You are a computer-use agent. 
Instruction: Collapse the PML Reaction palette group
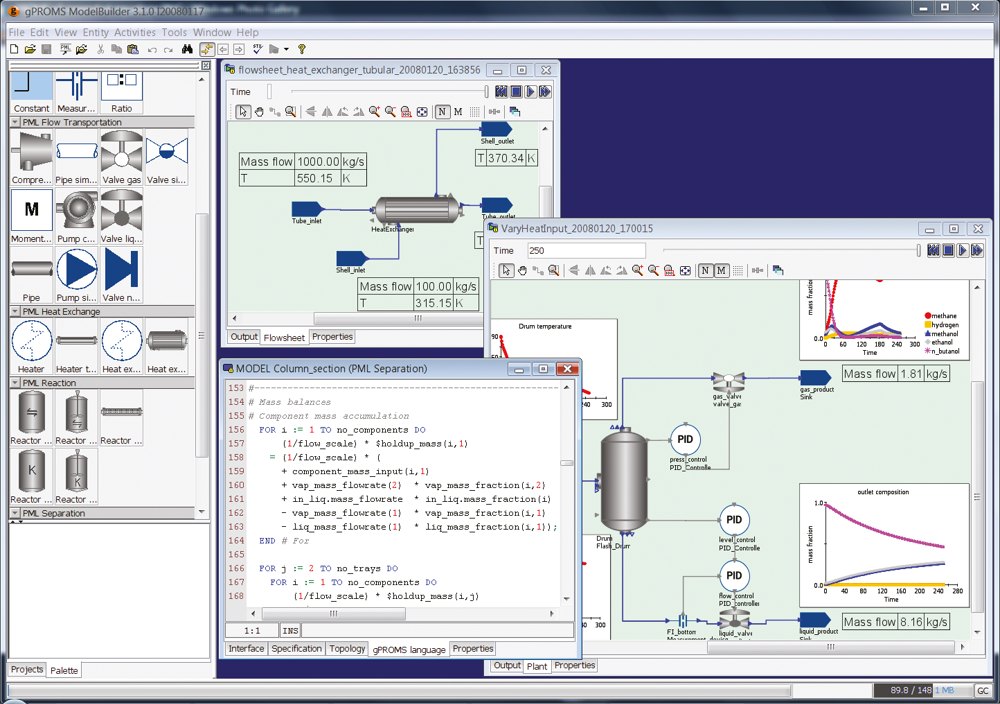point(15,383)
